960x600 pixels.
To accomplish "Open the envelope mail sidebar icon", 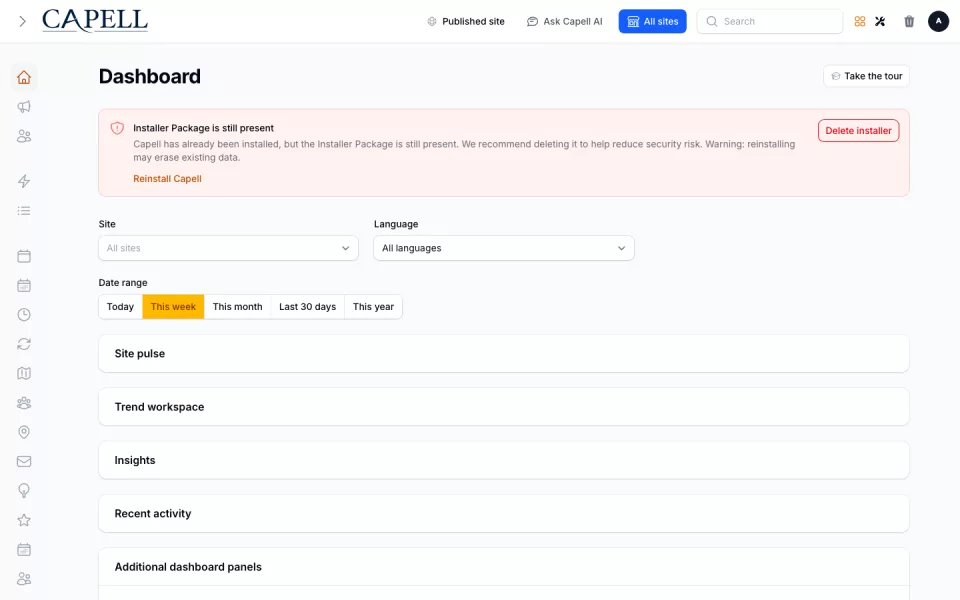I will click(x=24, y=462).
